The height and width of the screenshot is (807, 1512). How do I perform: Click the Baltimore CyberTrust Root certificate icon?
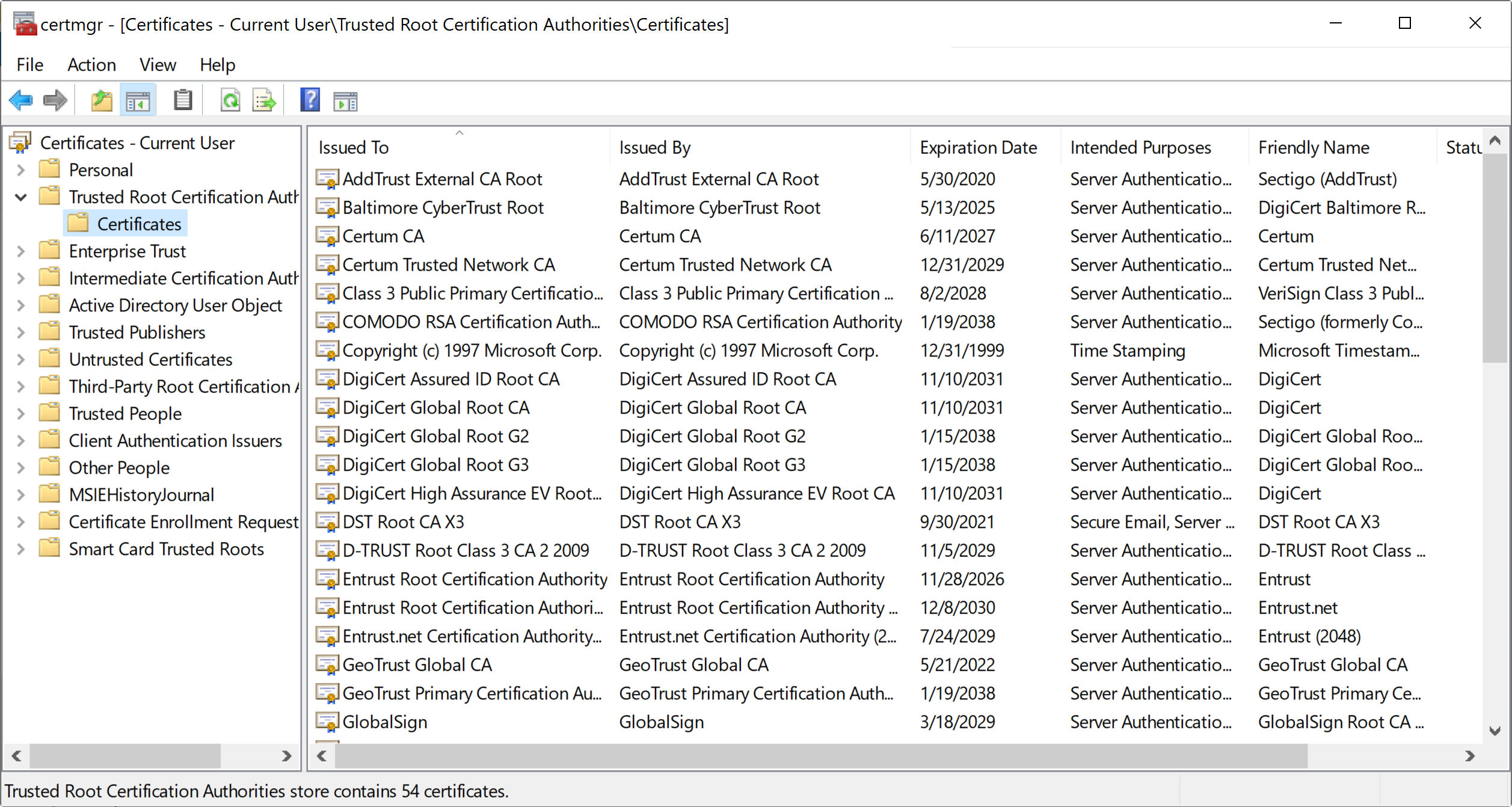327,207
